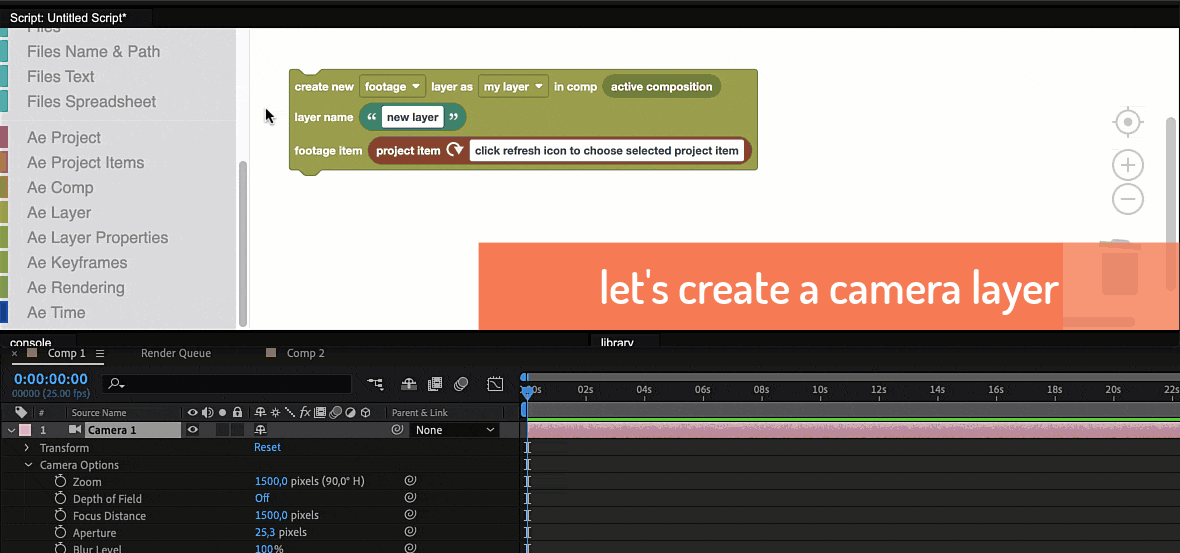Click the active composition block
This screenshot has height=553, width=1180.
tap(661, 87)
